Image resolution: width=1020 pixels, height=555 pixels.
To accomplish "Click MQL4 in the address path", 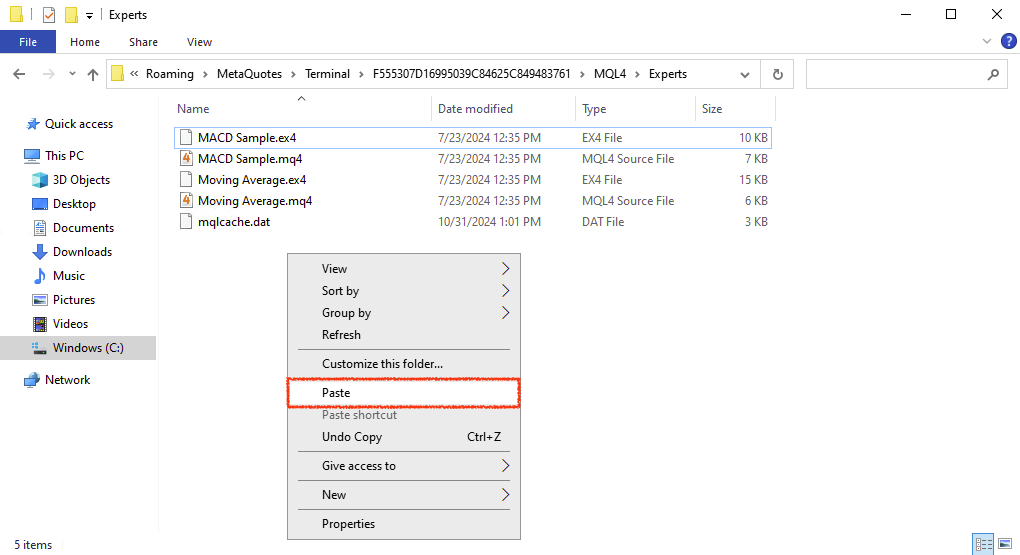I will (x=610, y=74).
